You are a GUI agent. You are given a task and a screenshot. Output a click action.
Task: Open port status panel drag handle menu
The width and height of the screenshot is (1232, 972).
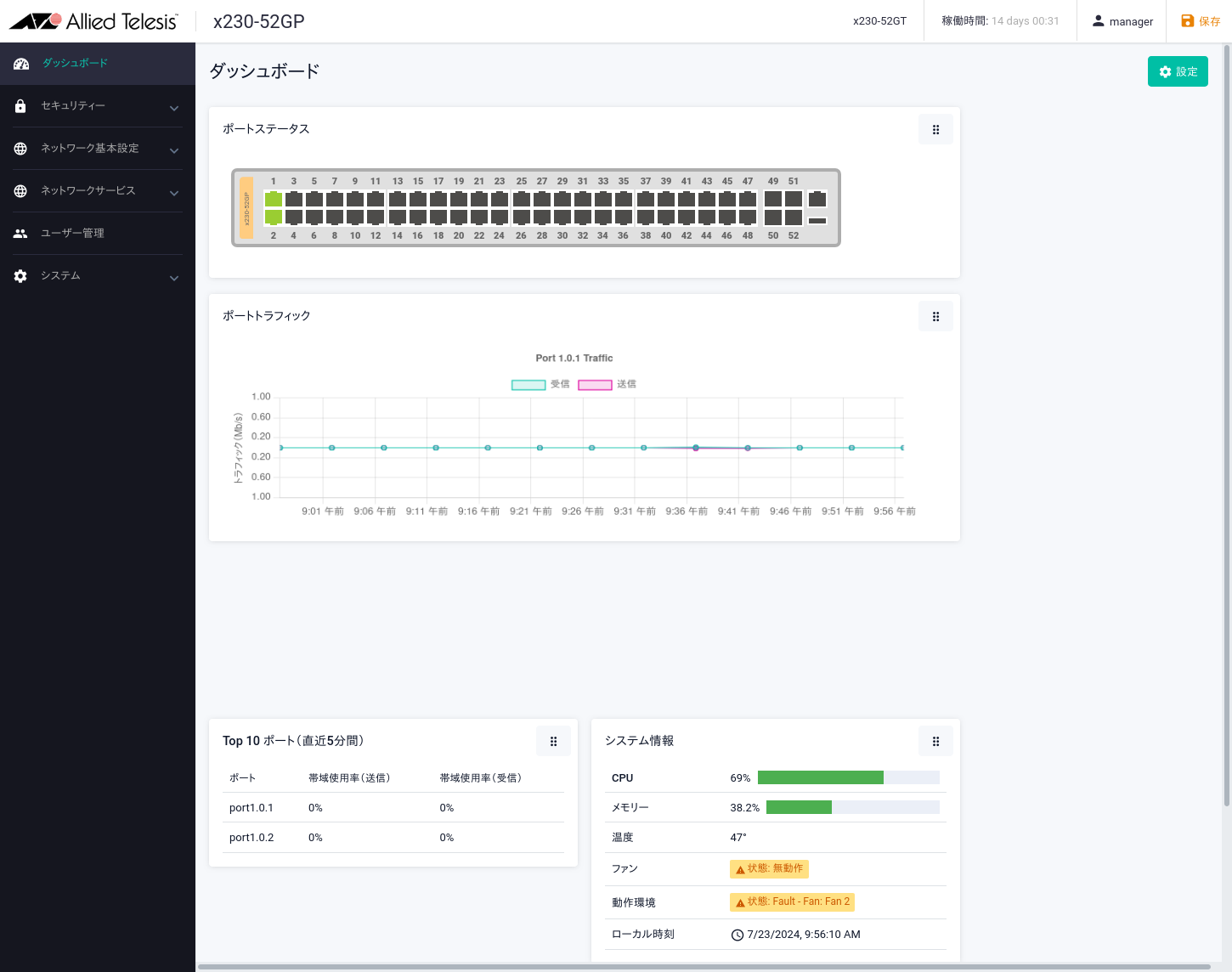point(935,130)
